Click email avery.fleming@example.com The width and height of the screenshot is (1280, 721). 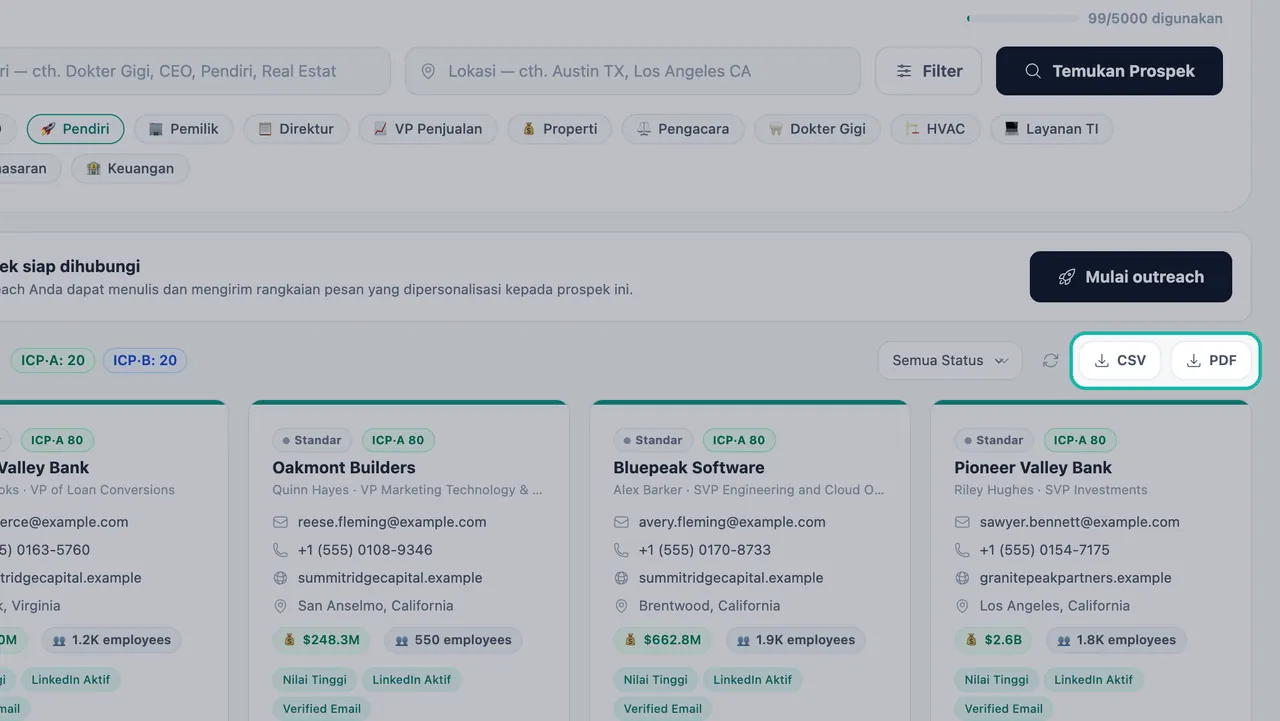(x=732, y=522)
